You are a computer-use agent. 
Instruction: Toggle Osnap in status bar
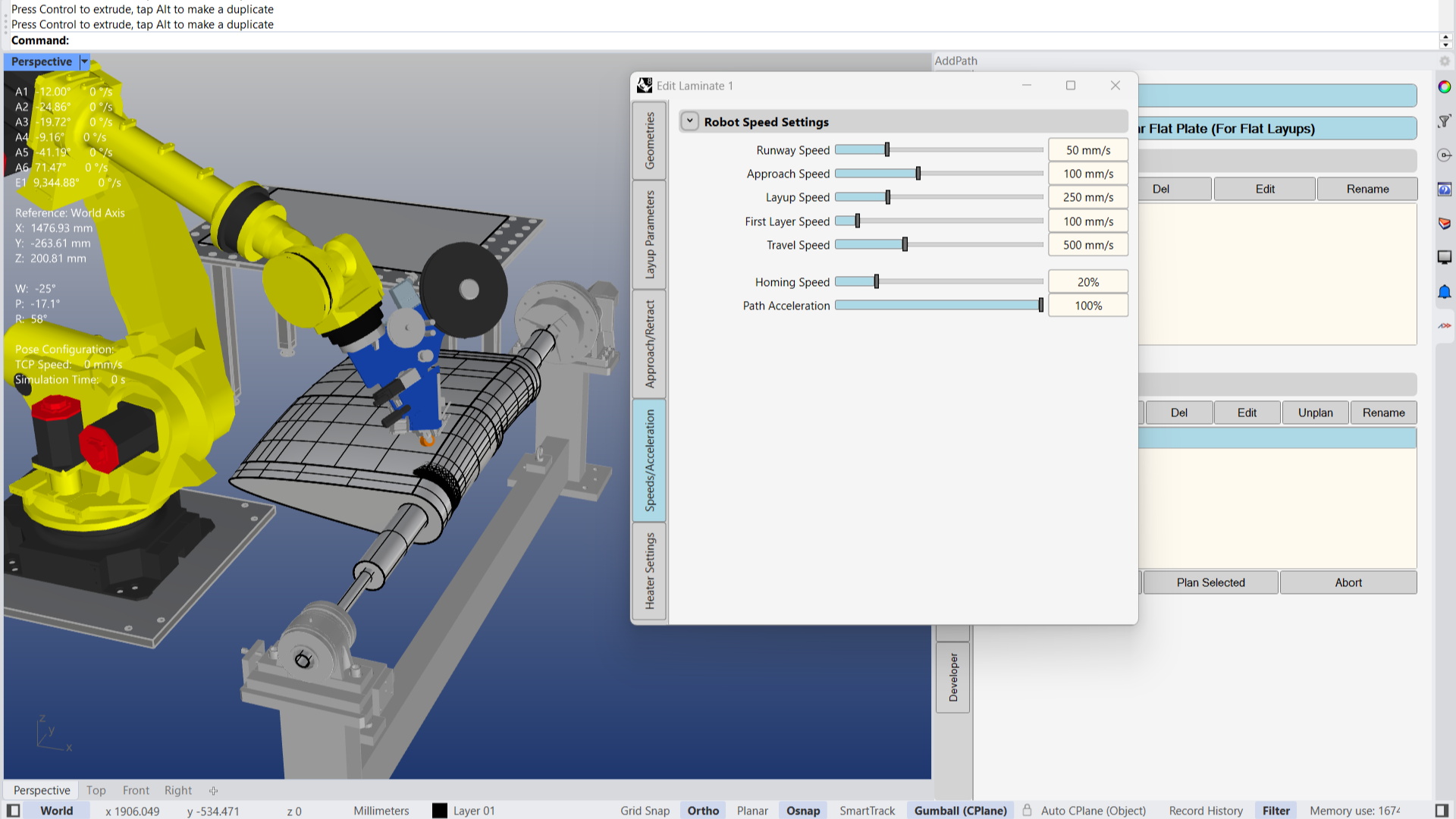tap(803, 811)
